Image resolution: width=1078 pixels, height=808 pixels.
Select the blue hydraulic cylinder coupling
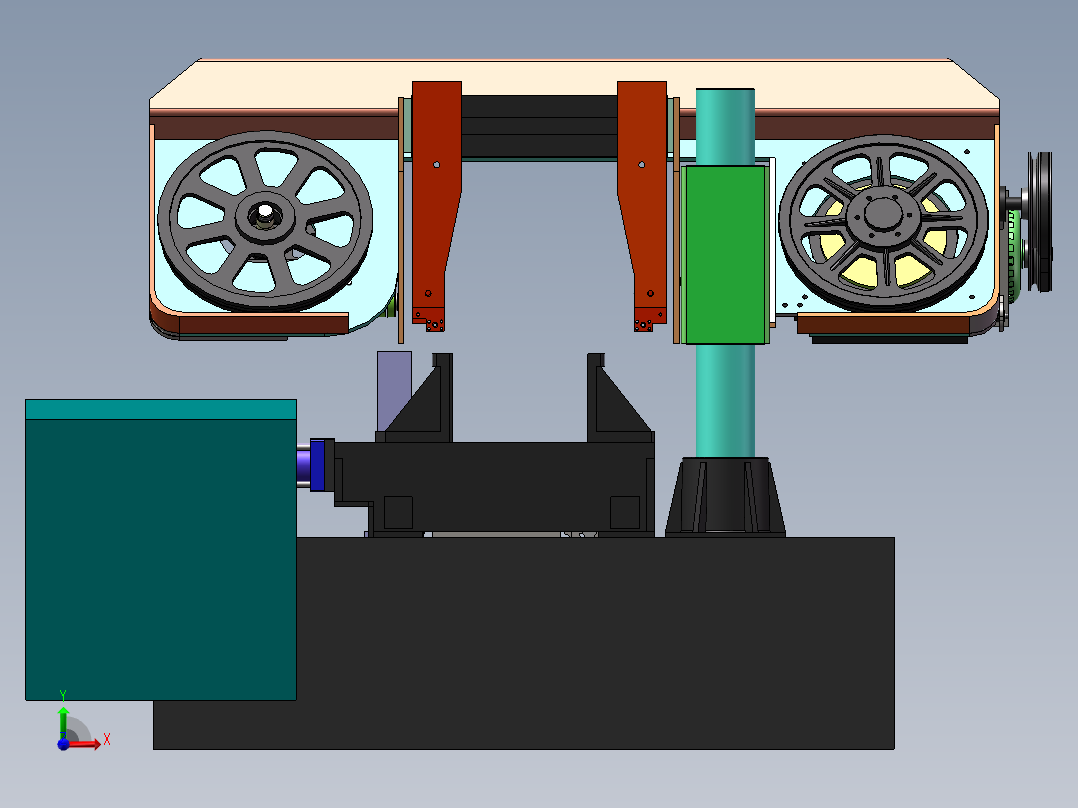click(x=317, y=466)
